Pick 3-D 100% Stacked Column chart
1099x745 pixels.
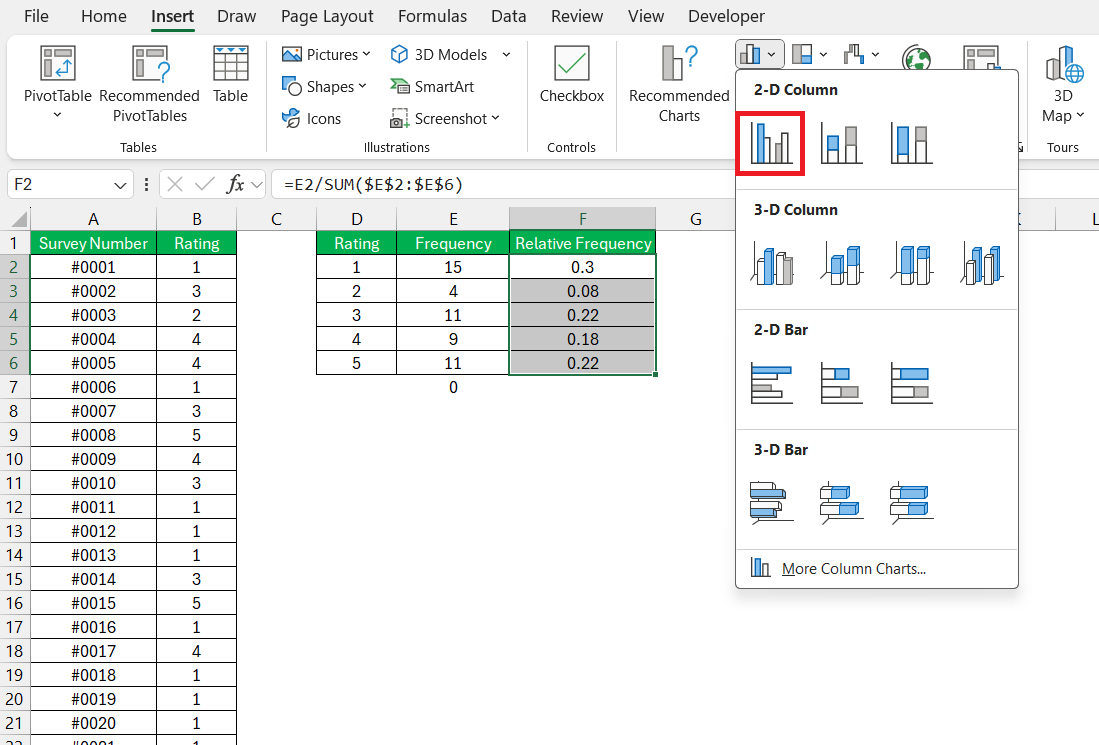click(x=911, y=264)
